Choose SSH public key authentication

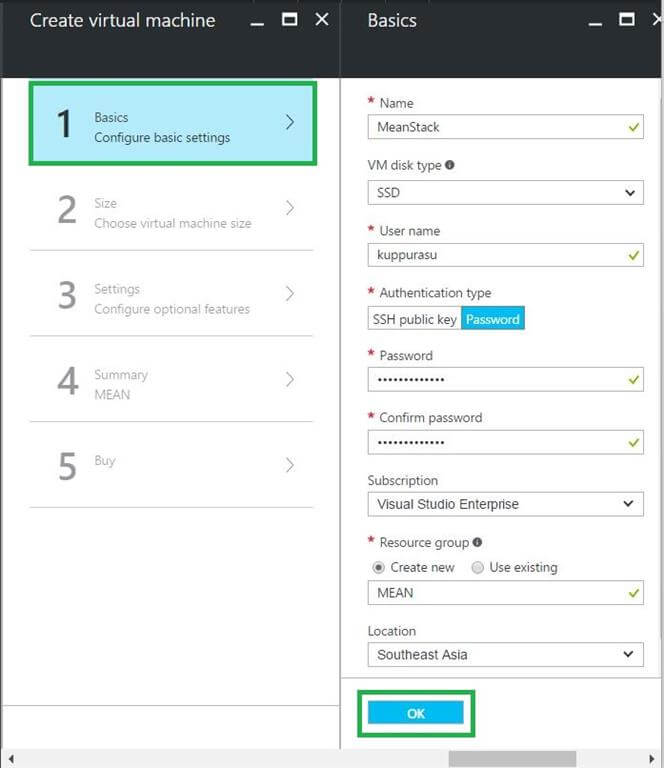coord(414,319)
